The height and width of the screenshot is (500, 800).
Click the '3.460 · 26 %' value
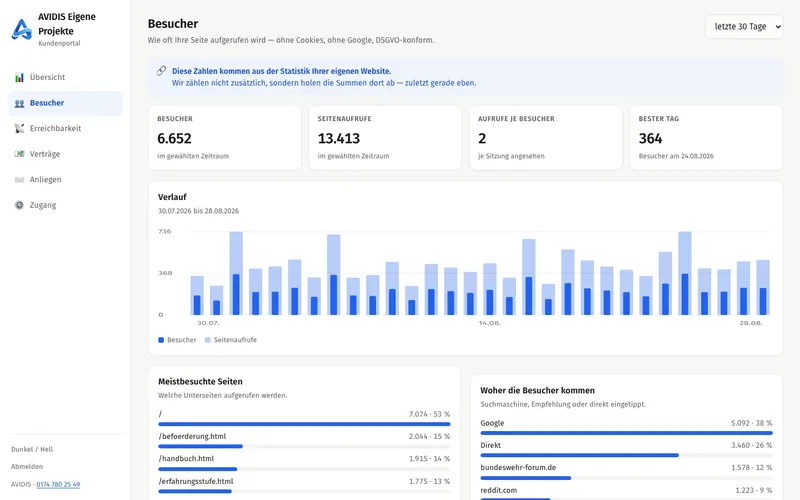tap(752, 445)
